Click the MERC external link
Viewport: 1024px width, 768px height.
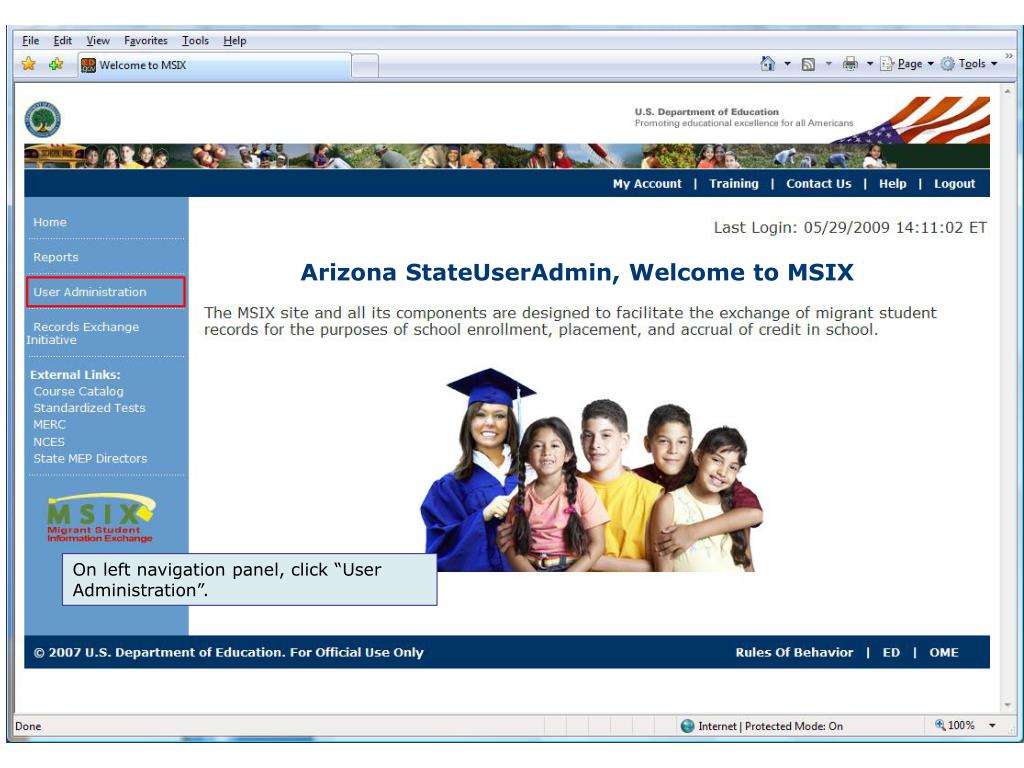coord(50,424)
